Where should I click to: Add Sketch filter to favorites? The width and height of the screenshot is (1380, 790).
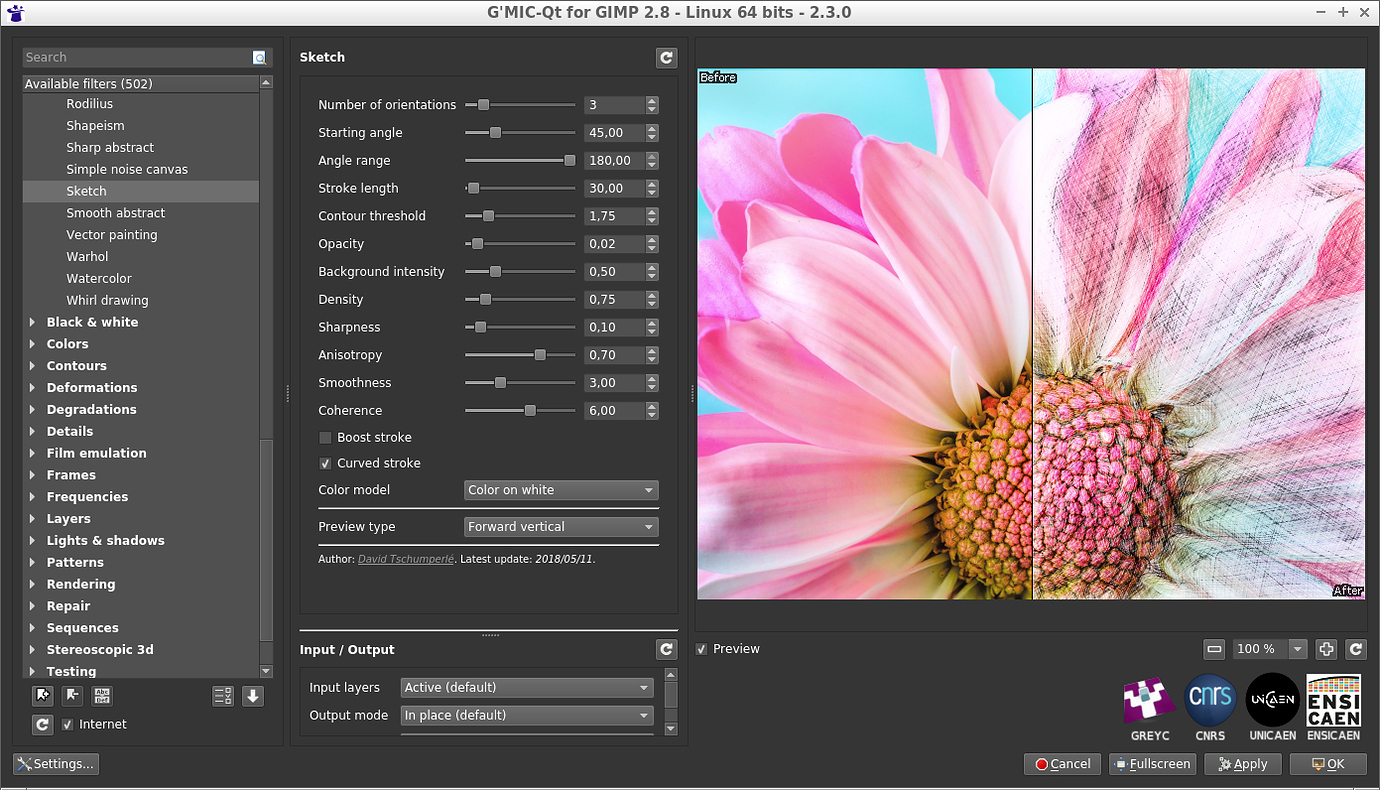coord(42,695)
